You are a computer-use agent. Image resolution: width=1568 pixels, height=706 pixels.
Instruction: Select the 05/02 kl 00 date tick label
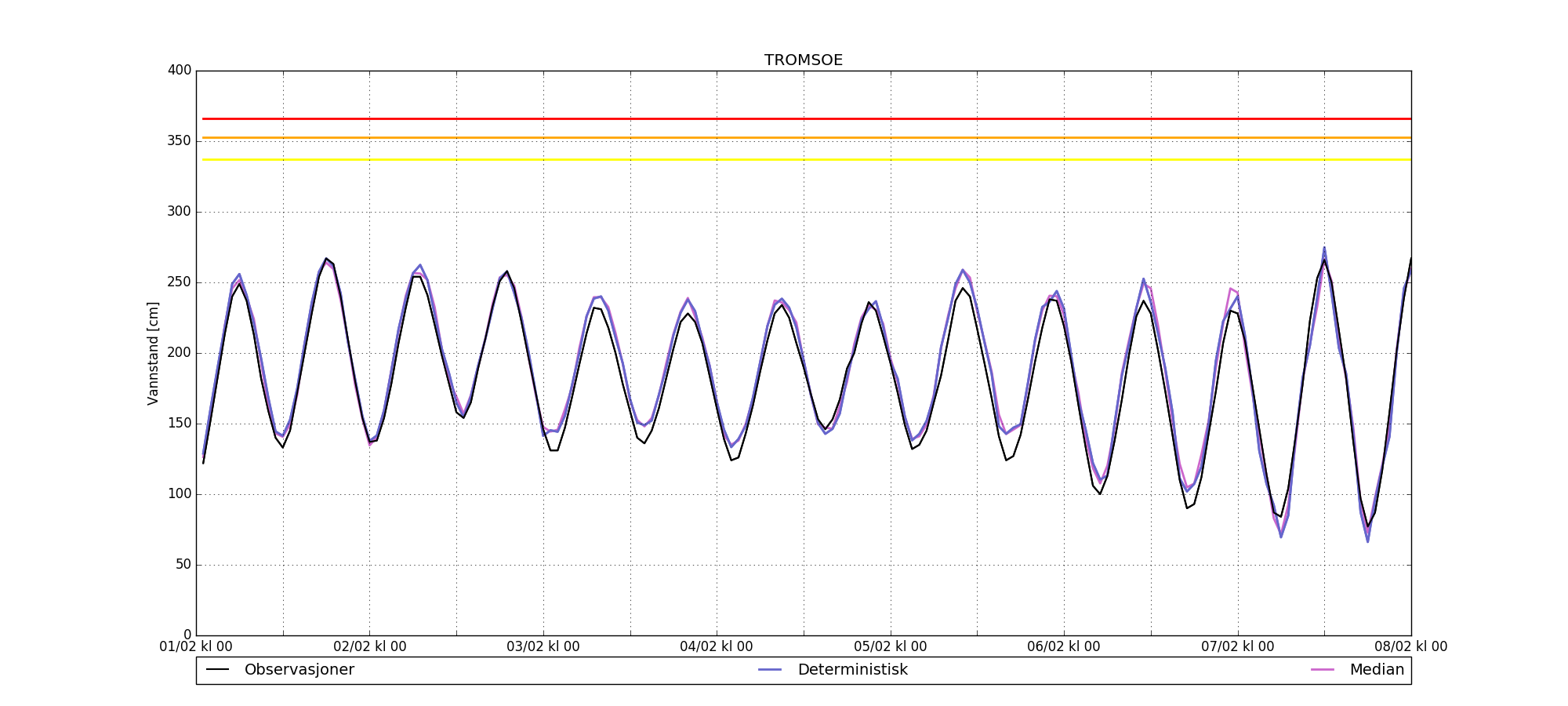pyautogui.click(x=890, y=647)
